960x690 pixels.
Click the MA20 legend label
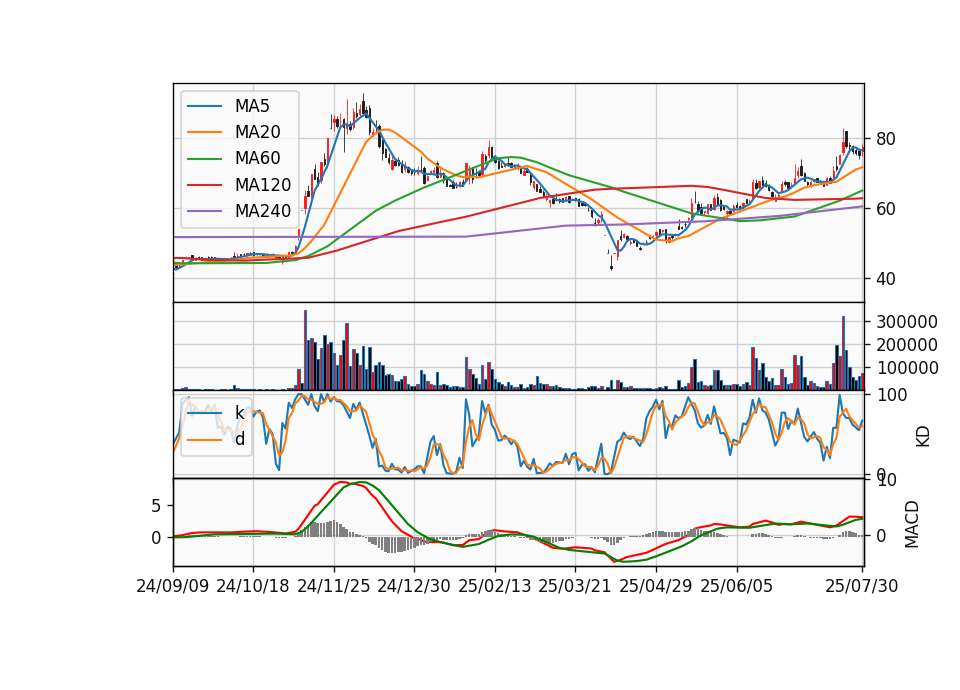[257, 132]
